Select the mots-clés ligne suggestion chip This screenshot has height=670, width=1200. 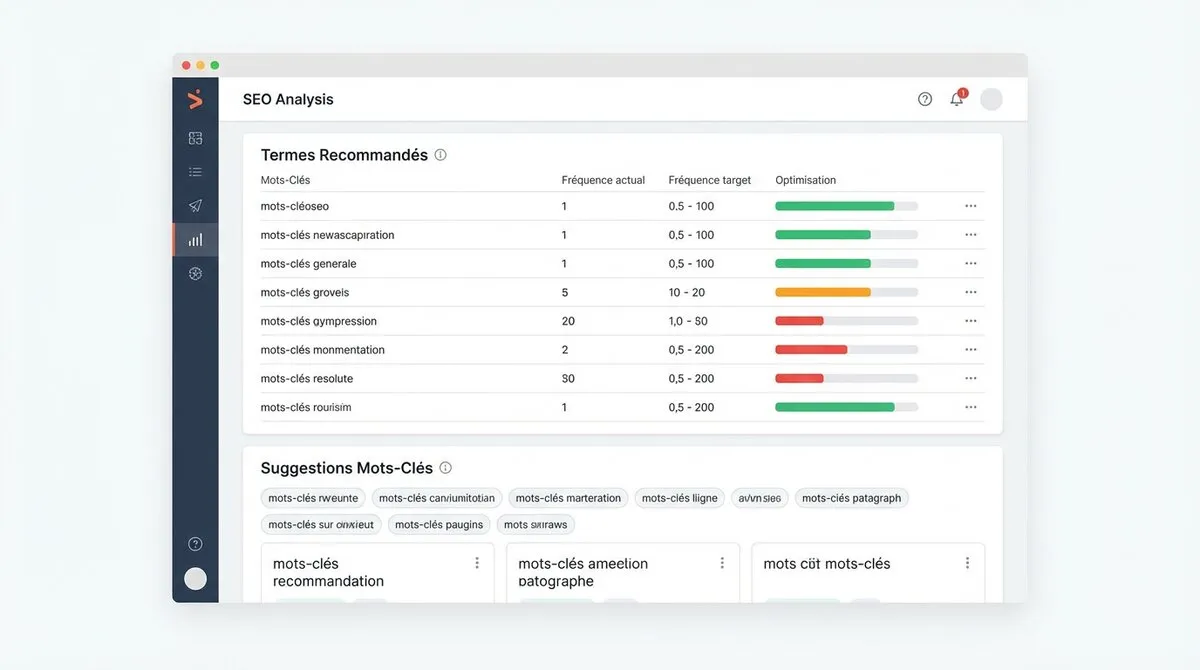pyautogui.click(x=679, y=497)
